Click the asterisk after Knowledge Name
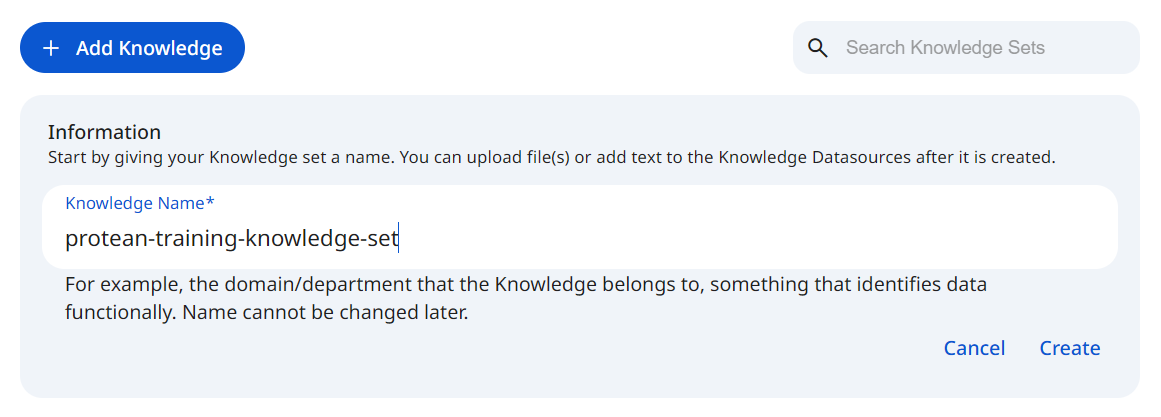 coord(210,203)
